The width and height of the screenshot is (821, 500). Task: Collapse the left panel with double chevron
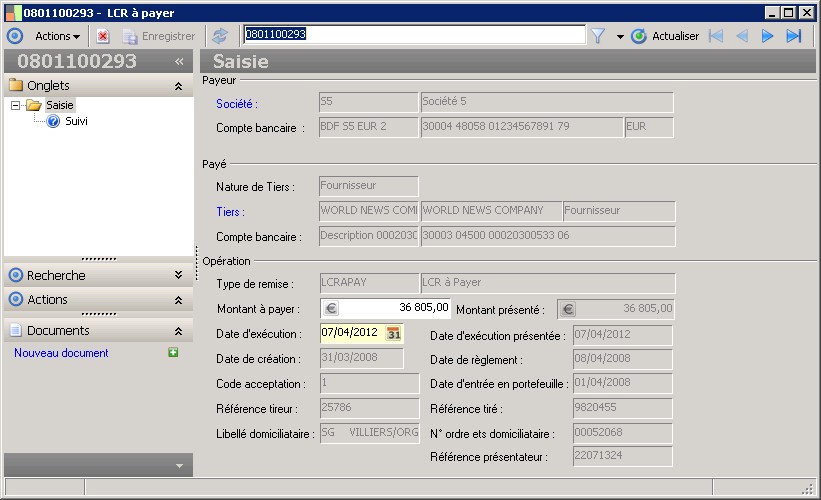[x=179, y=61]
